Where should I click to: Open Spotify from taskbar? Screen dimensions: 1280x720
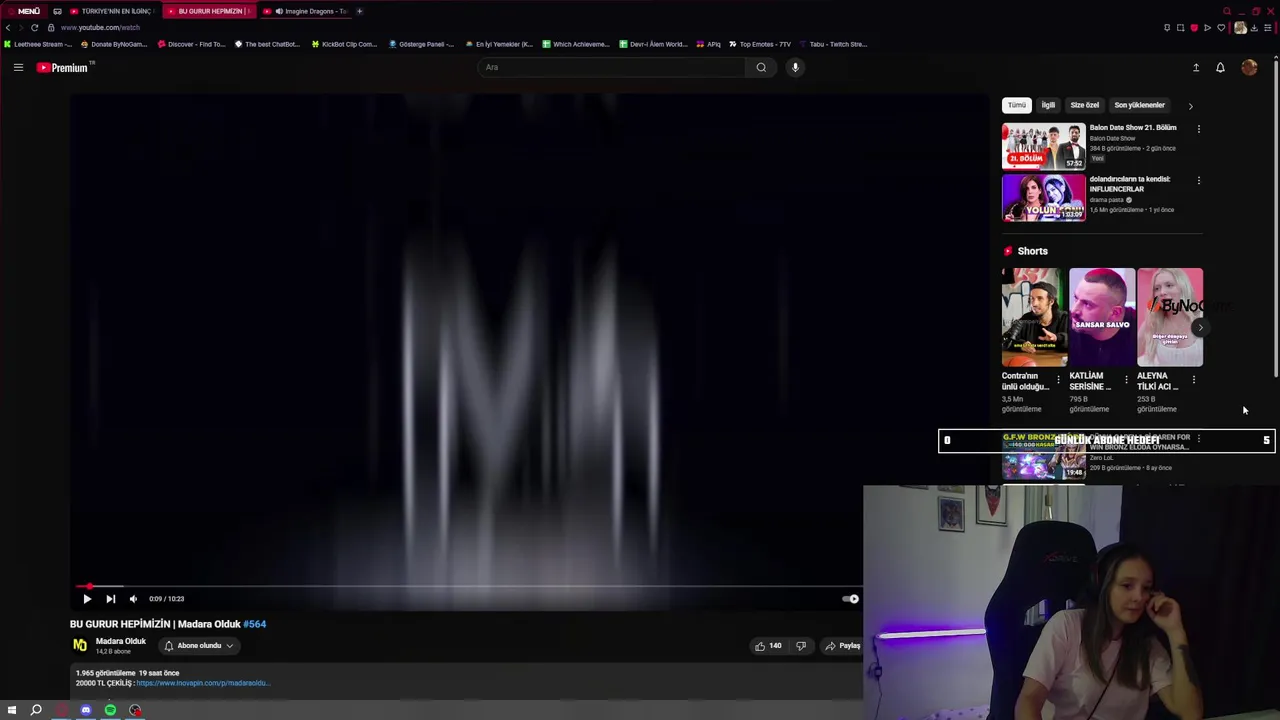pos(110,710)
